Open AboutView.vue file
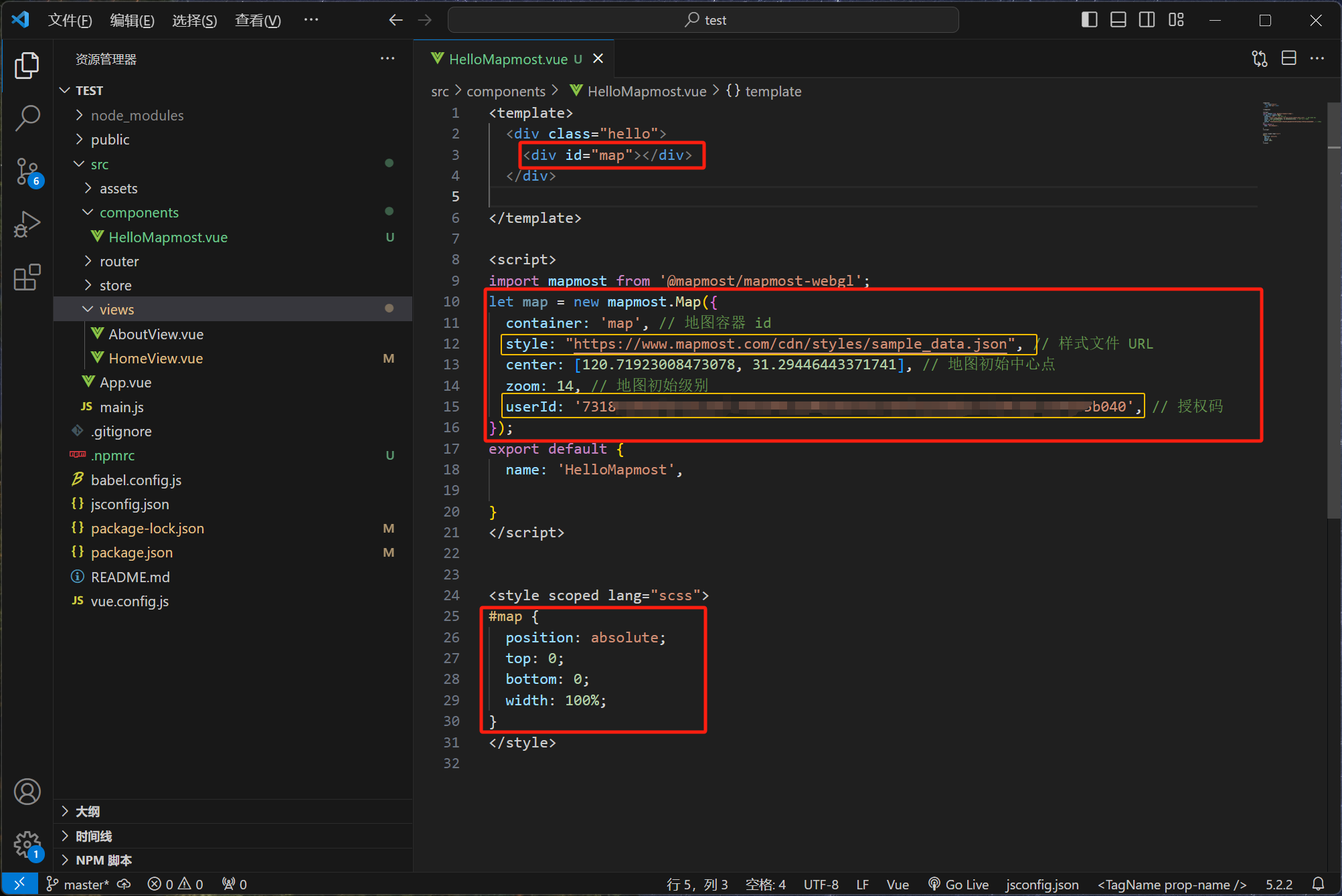 click(x=233, y=334)
